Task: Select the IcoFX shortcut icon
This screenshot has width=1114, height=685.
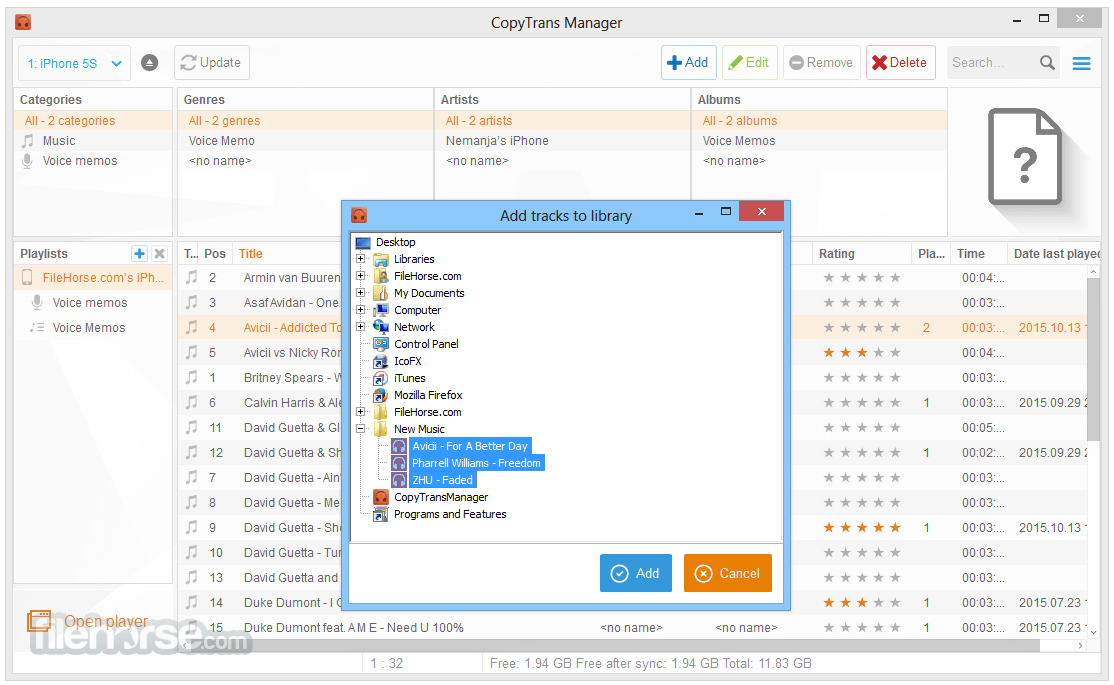Action: tap(382, 361)
